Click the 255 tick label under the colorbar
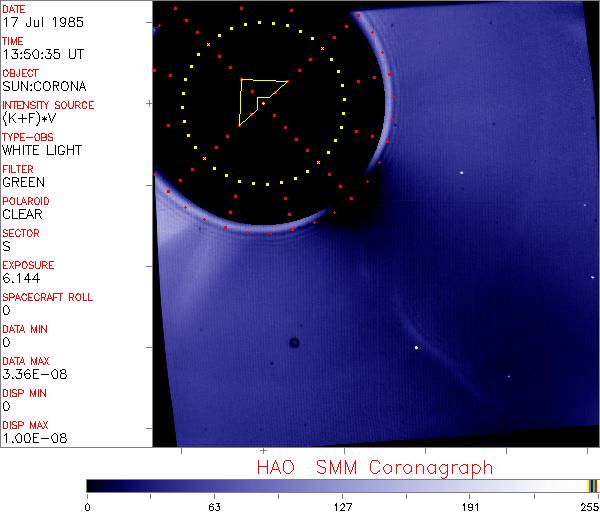Image resolution: width=600 pixels, height=512 pixels. click(589, 506)
